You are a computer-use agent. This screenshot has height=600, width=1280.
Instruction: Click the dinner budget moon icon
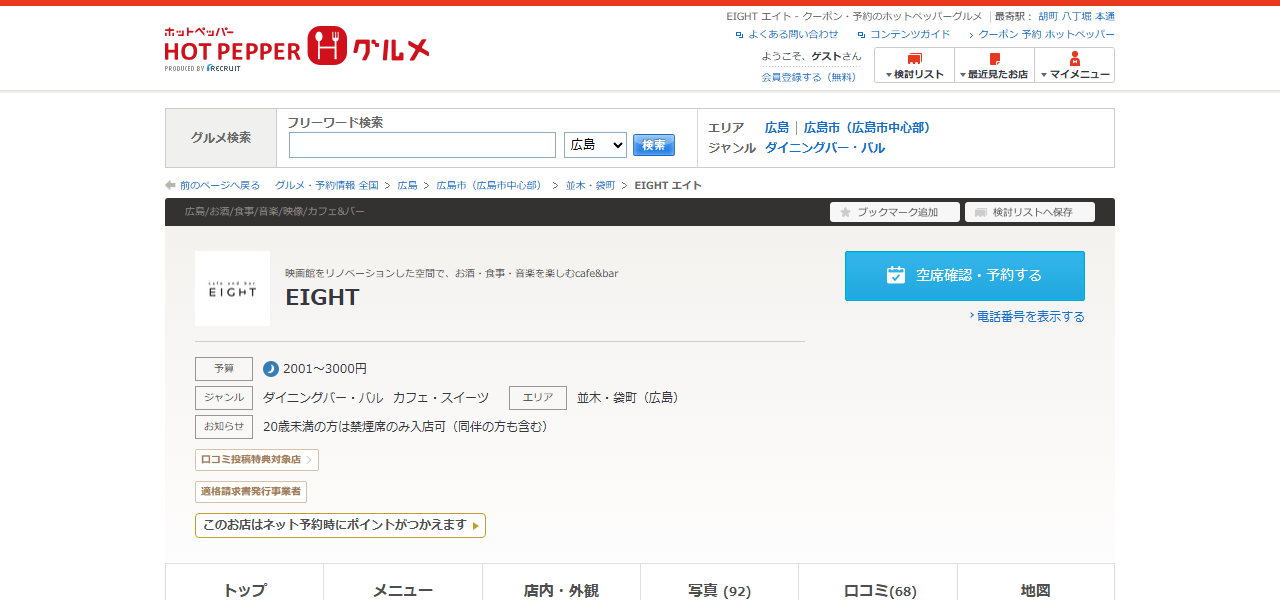click(271, 369)
